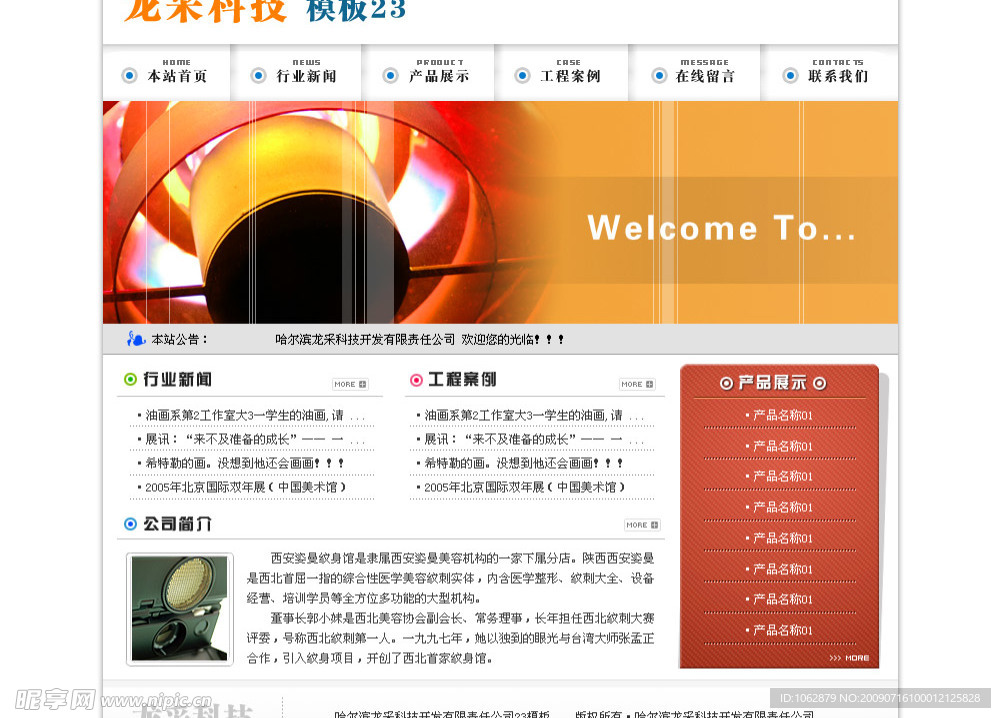Open news link 希特勒的画
1001x718 pixels.
tap(244, 463)
